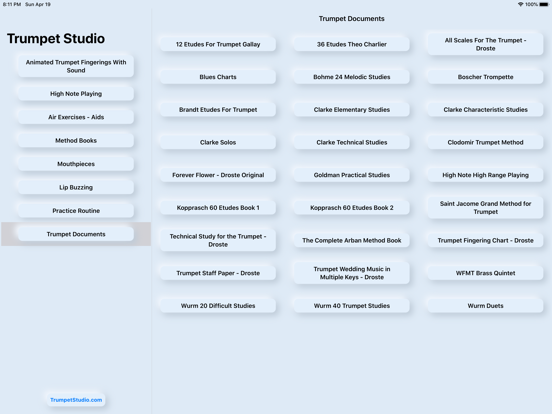
Task: Open WFMT Brass Quintet document
Action: pos(485,273)
